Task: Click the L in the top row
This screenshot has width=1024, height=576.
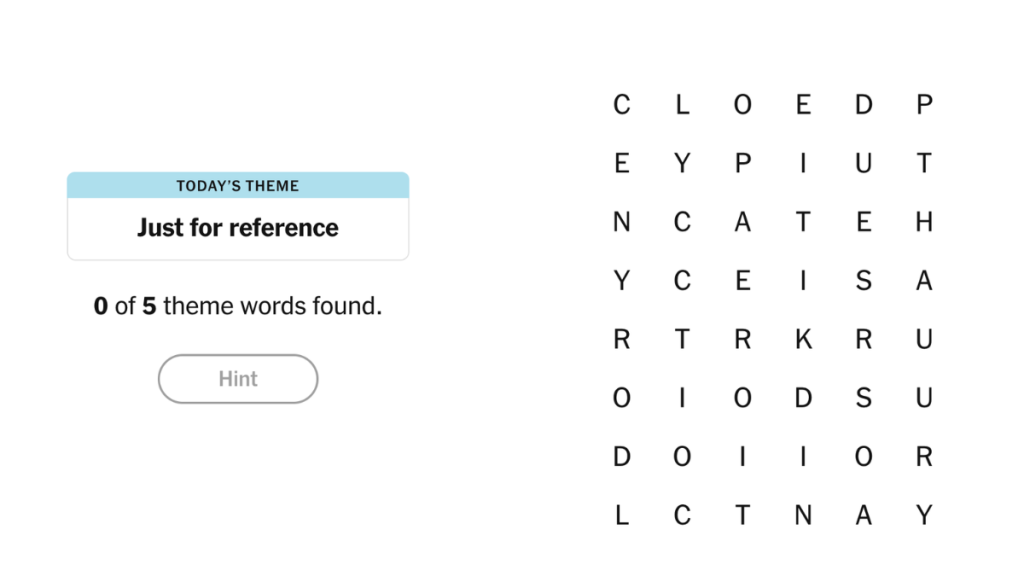Action: click(682, 104)
